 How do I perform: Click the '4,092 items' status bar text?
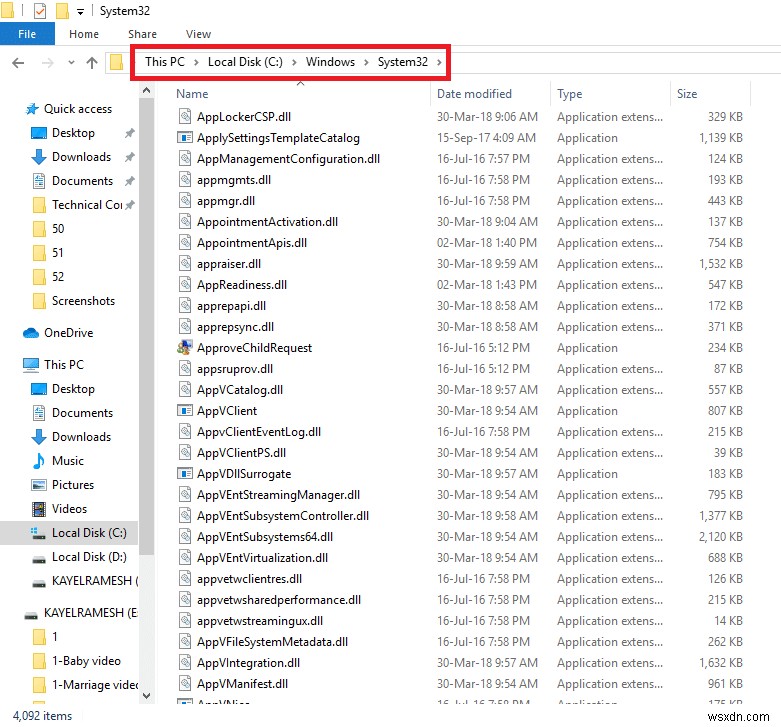(42, 716)
